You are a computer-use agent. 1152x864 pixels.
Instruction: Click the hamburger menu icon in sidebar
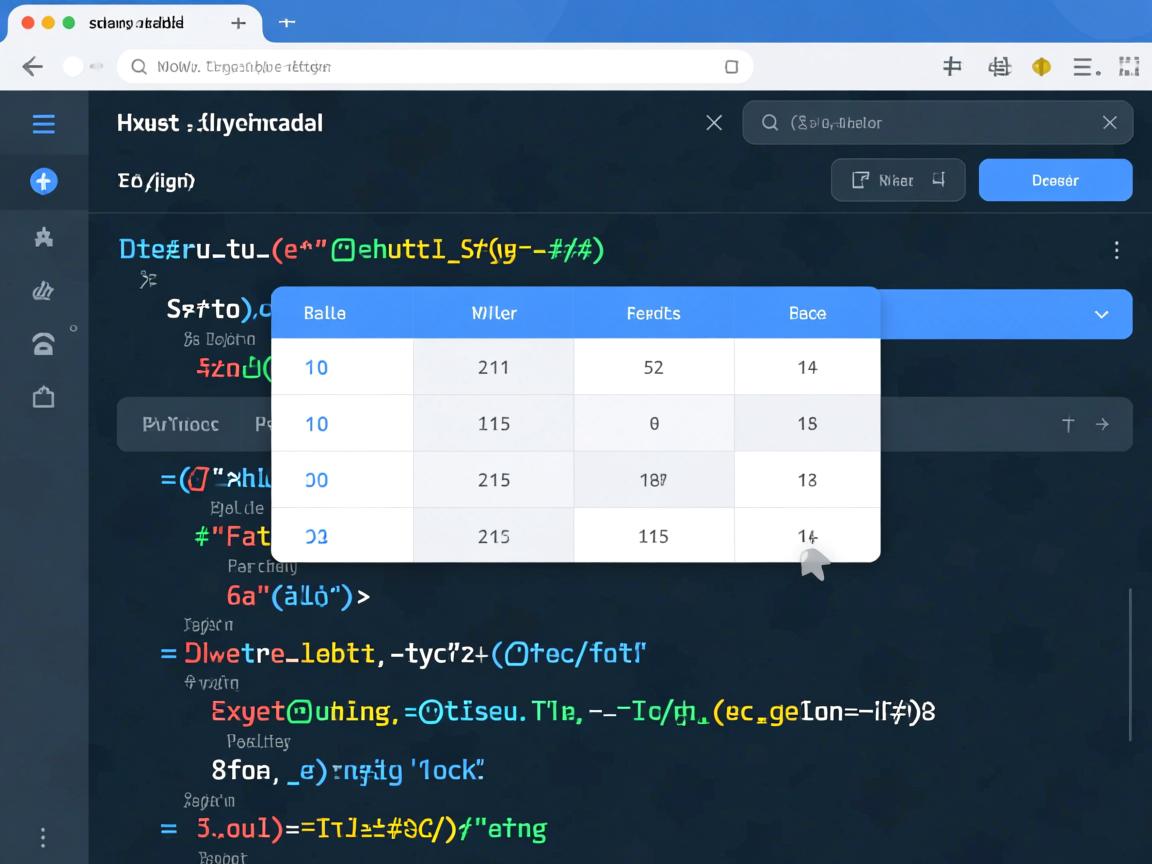pos(43,124)
